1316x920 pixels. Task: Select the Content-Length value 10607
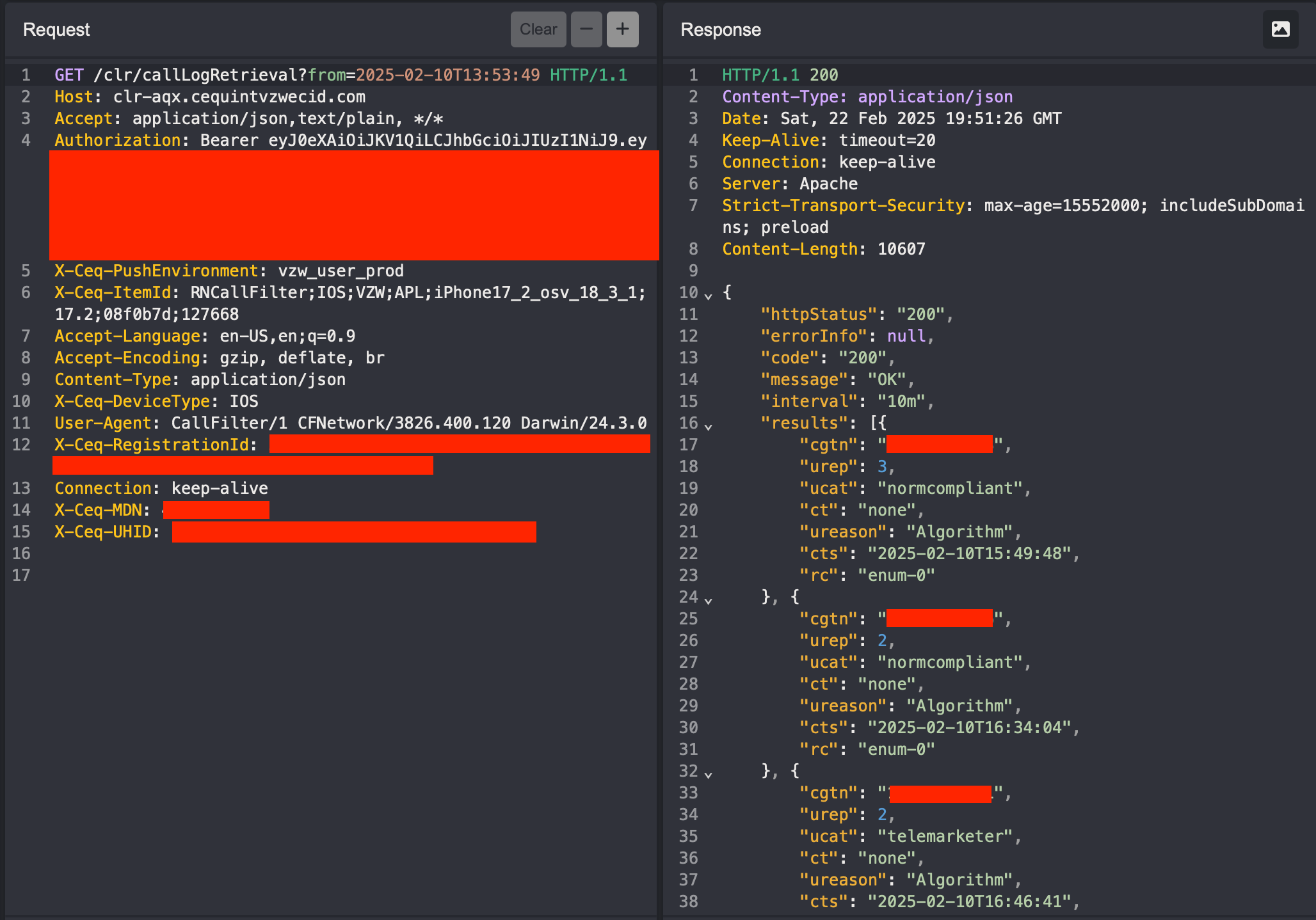pos(901,248)
